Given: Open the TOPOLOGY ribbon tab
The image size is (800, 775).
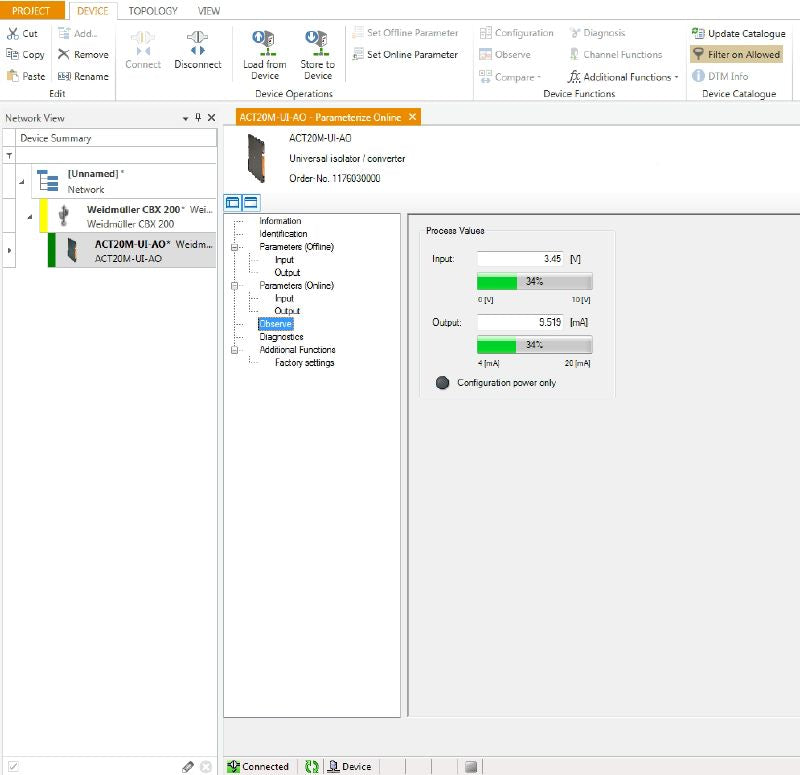Looking at the screenshot, I should pyautogui.click(x=153, y=11).
